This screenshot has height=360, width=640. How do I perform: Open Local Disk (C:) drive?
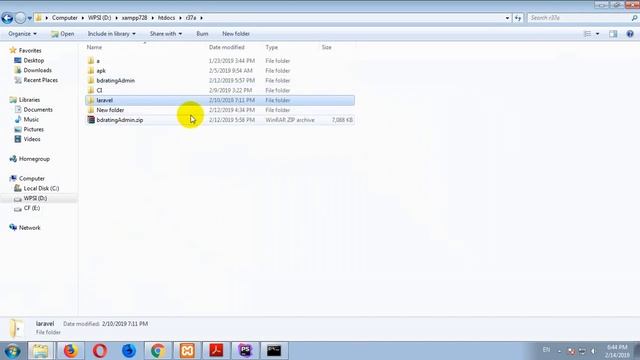coord(41,188)
